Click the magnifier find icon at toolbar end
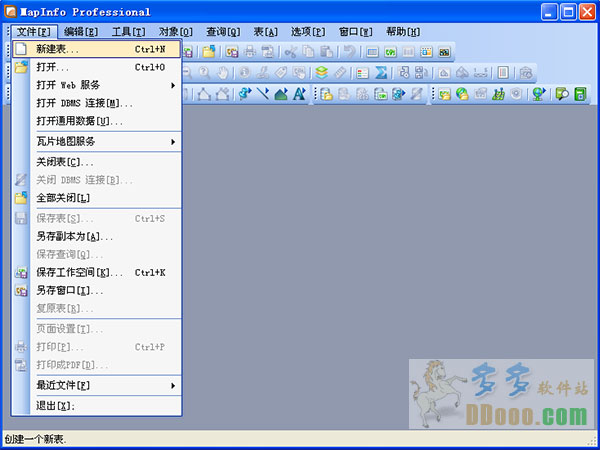The height and width of the screenshot is (450, 600). click(x=562, y=94)
